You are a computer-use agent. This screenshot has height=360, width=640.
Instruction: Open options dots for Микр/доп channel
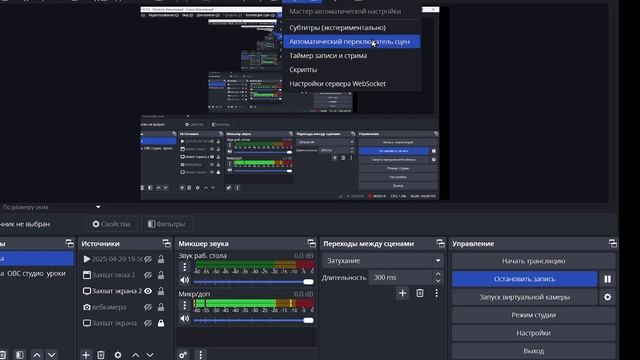pos(184,305)
